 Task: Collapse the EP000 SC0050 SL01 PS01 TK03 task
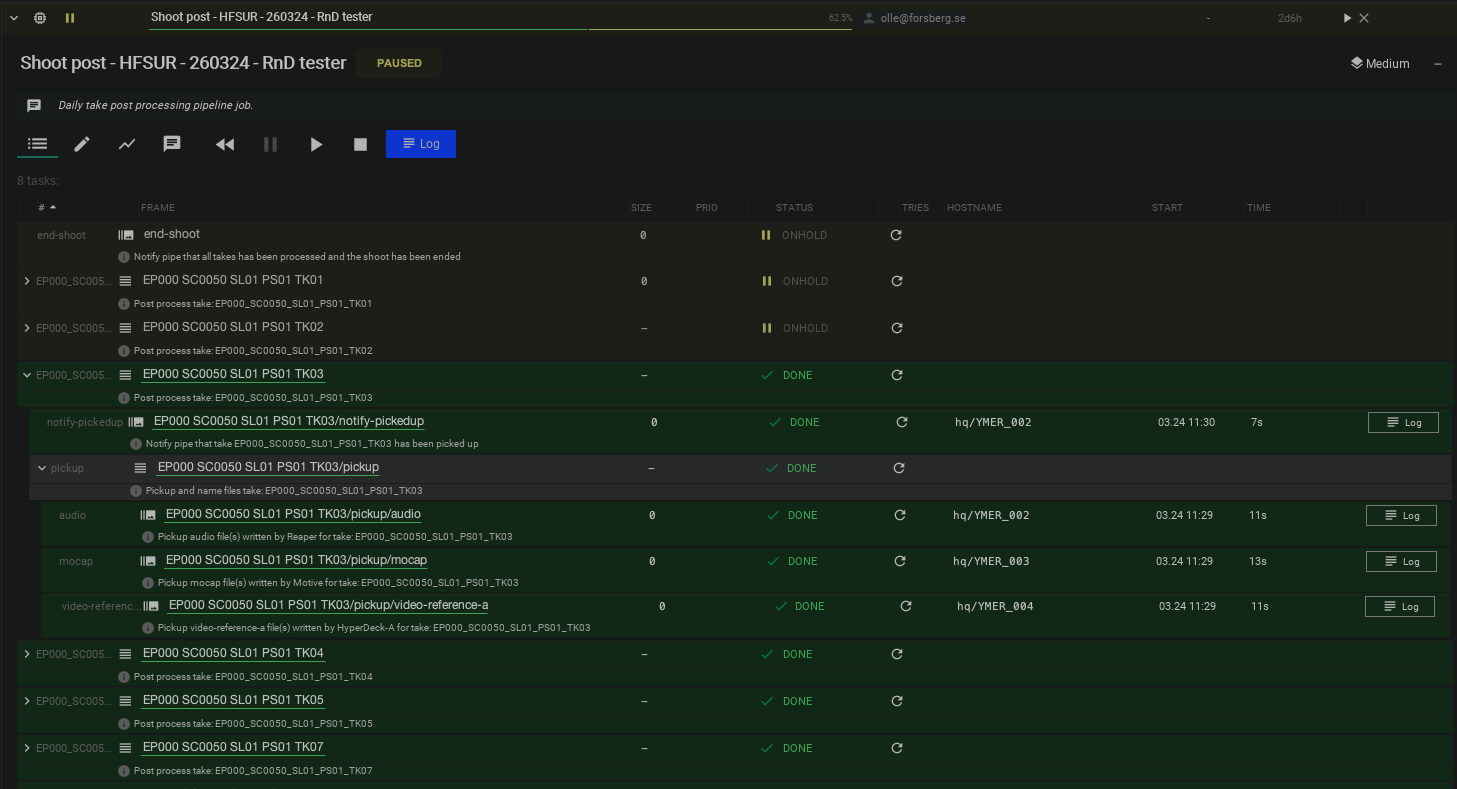(x=27, y=375)
